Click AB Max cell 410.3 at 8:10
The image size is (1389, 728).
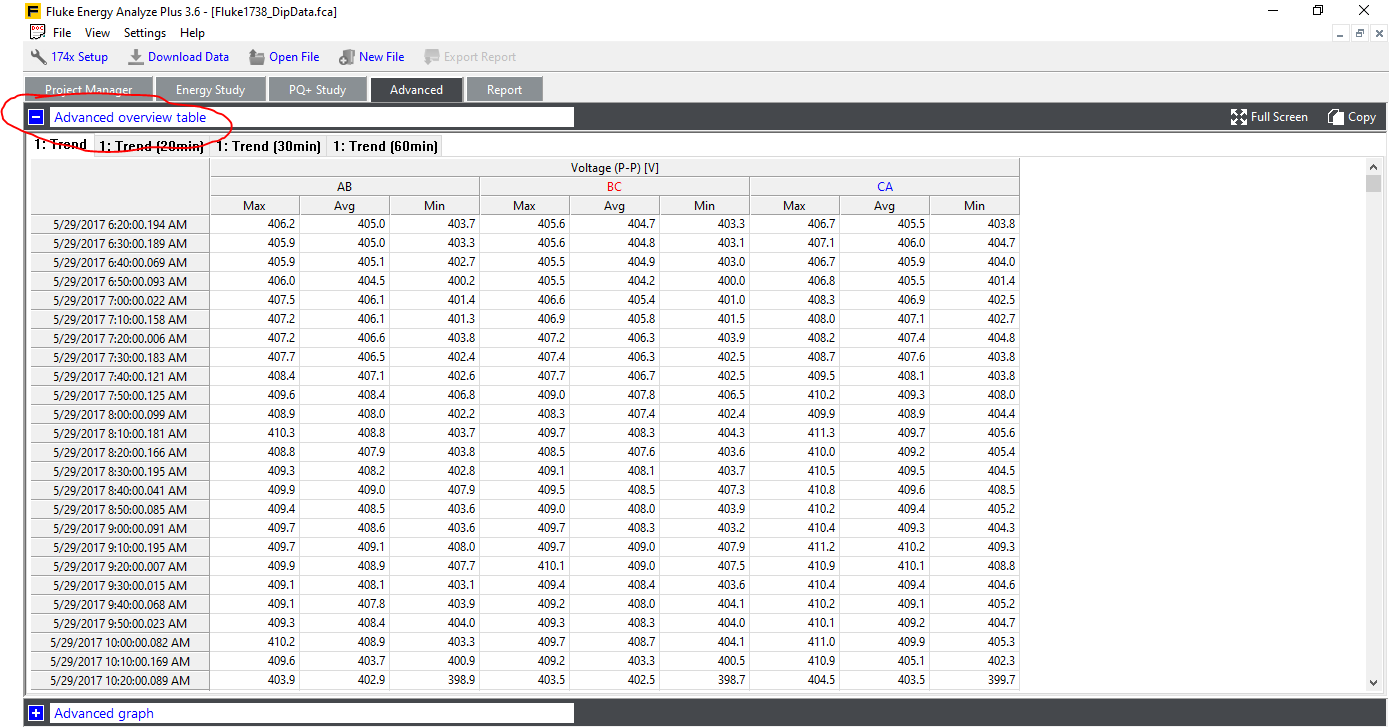pos(255,433)
